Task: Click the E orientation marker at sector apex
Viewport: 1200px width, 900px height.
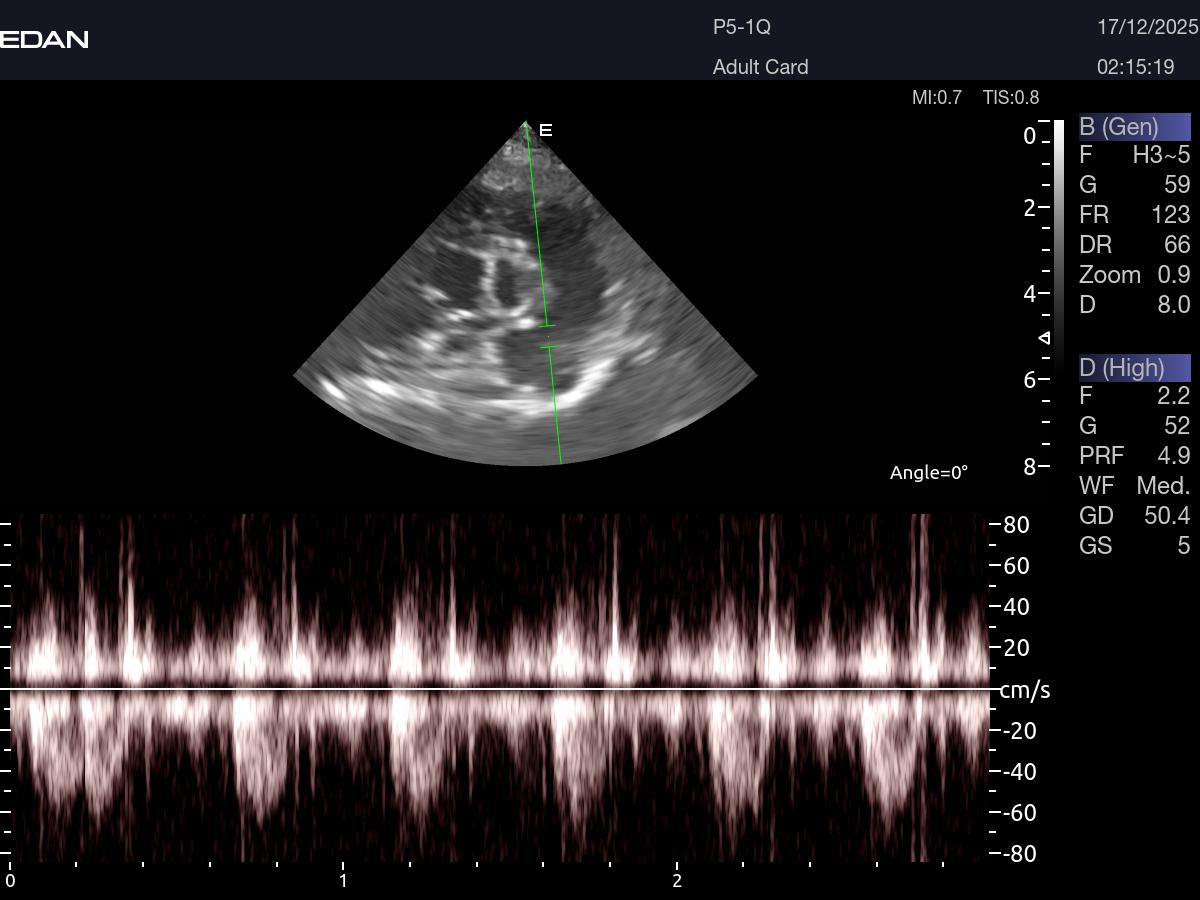Action: pos(546,130)
